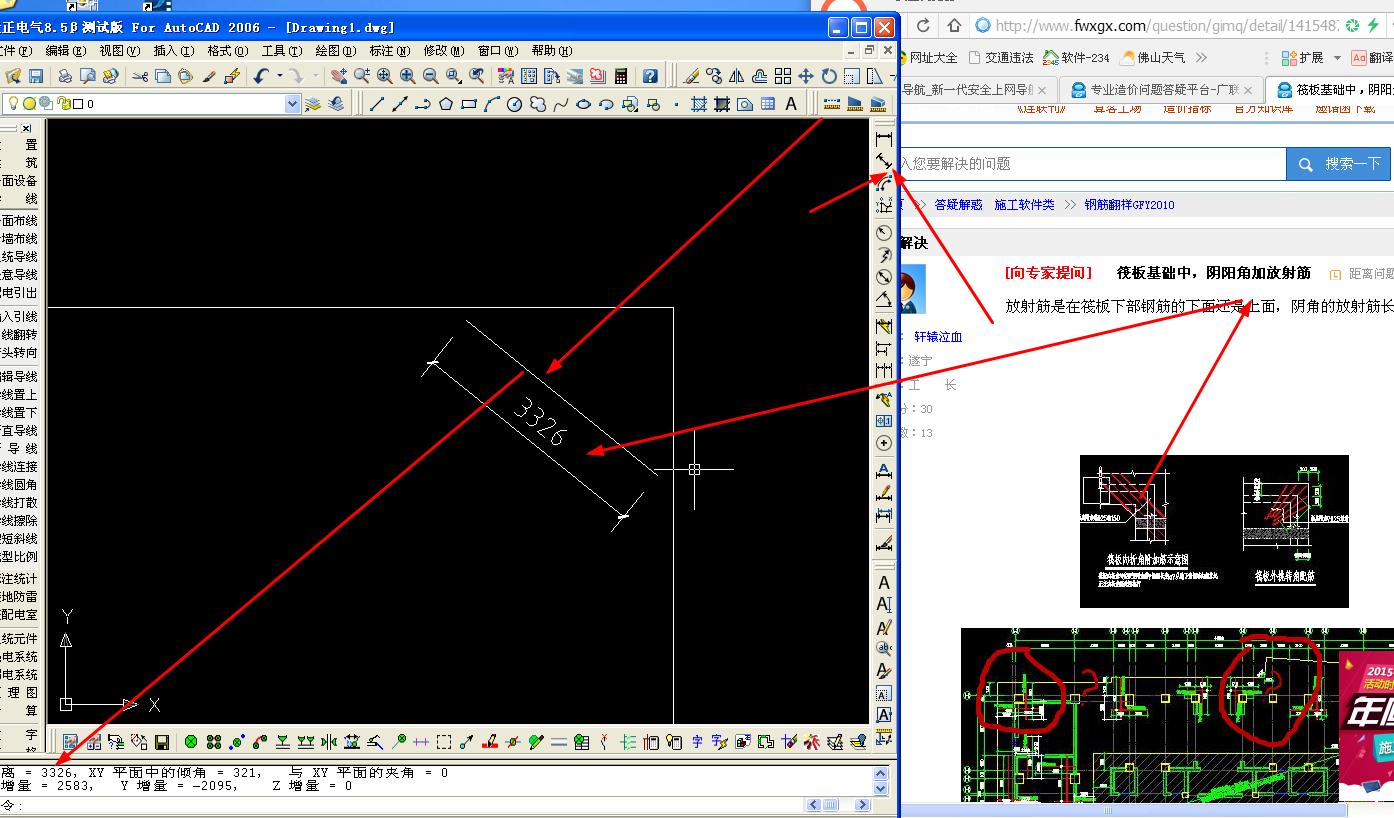Click the command history scrollbar down arrow
The width and height of the screenshot is (1394, 818).
(881, 788)
